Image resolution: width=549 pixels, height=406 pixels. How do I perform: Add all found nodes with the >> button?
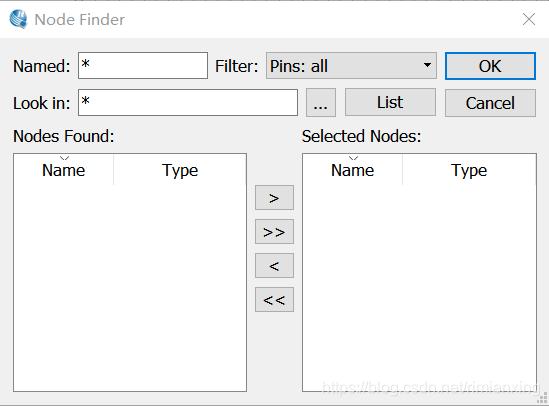click(274, 232)
